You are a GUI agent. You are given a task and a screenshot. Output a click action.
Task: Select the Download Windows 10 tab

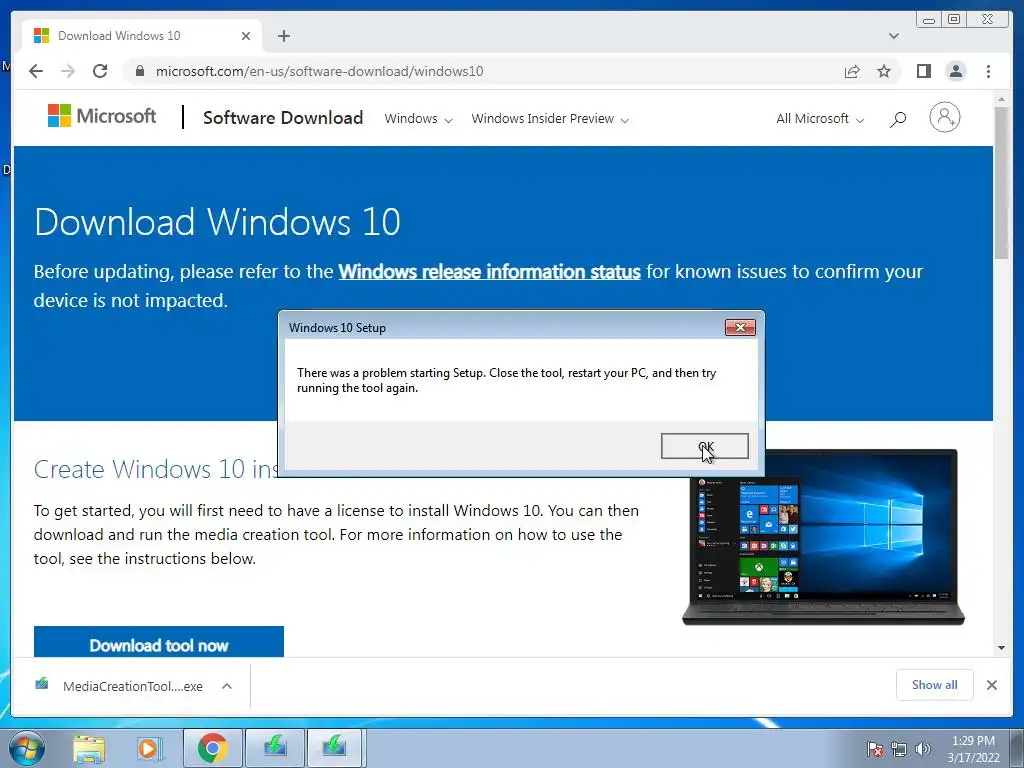(x=142, y=36)
